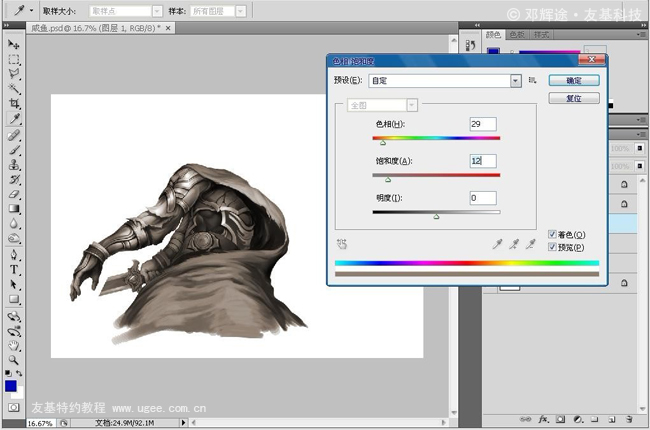650x430 pixels.
Task: Create a new layer
Action: coord(612,420)
